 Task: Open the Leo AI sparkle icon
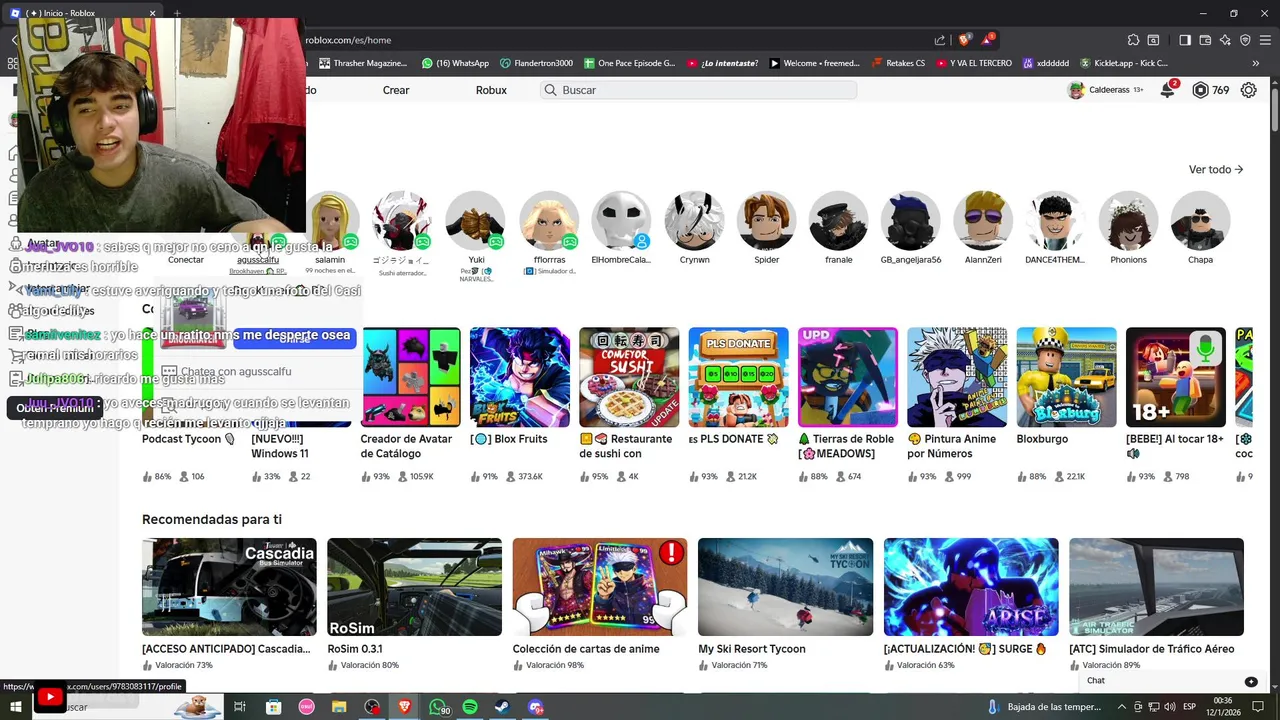click(x=1225, y=40)
